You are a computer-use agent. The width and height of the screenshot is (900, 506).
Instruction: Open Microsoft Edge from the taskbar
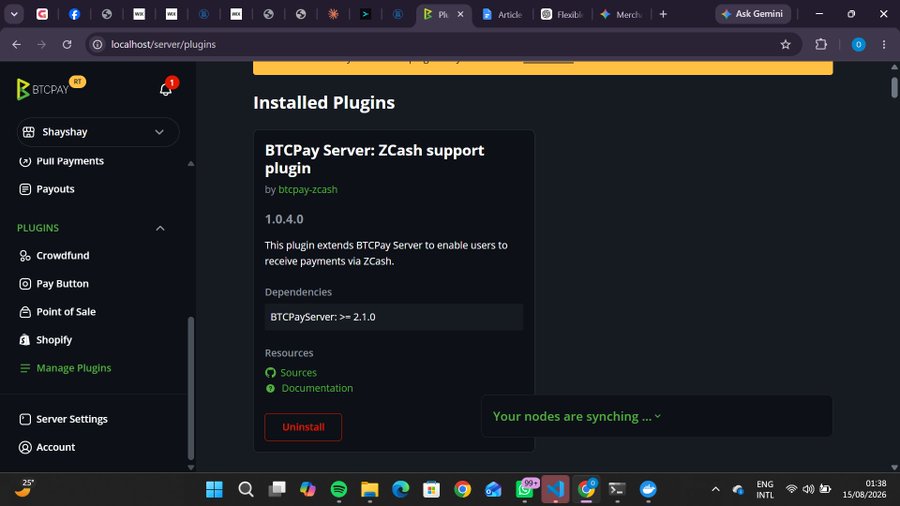401,489
